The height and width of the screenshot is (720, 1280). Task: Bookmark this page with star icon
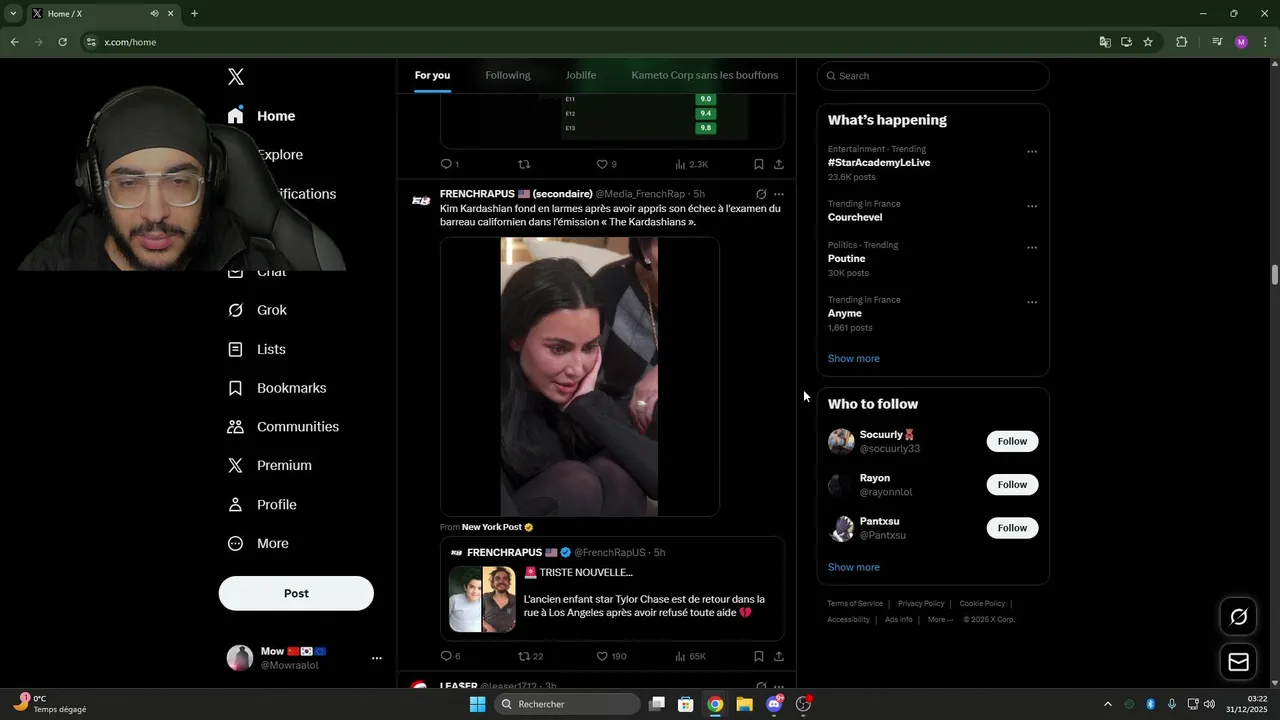click(1148, 42)
